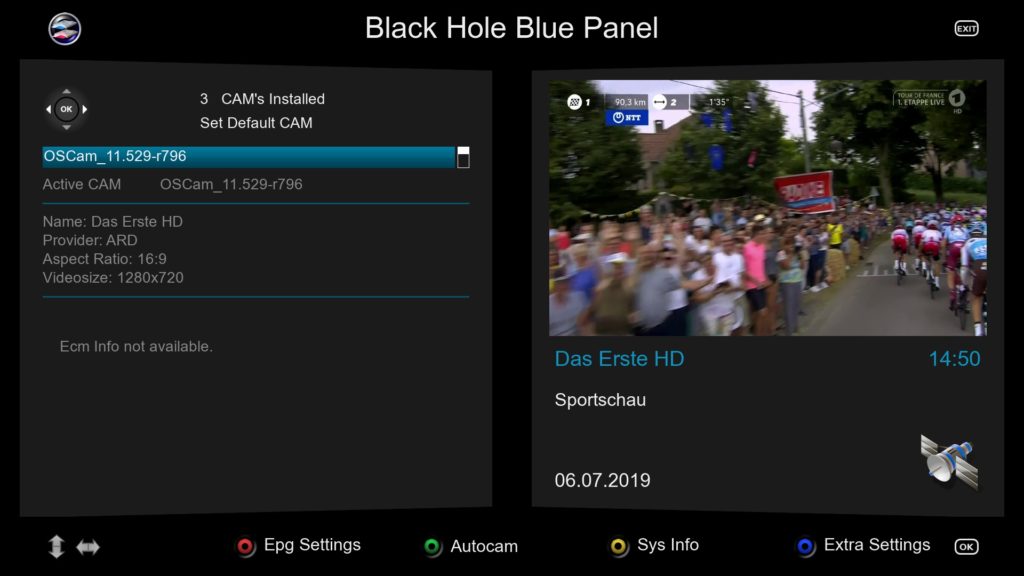Click the green Autocam button icon
This screenshot has height=576, width=1024.
coord(432,547)
